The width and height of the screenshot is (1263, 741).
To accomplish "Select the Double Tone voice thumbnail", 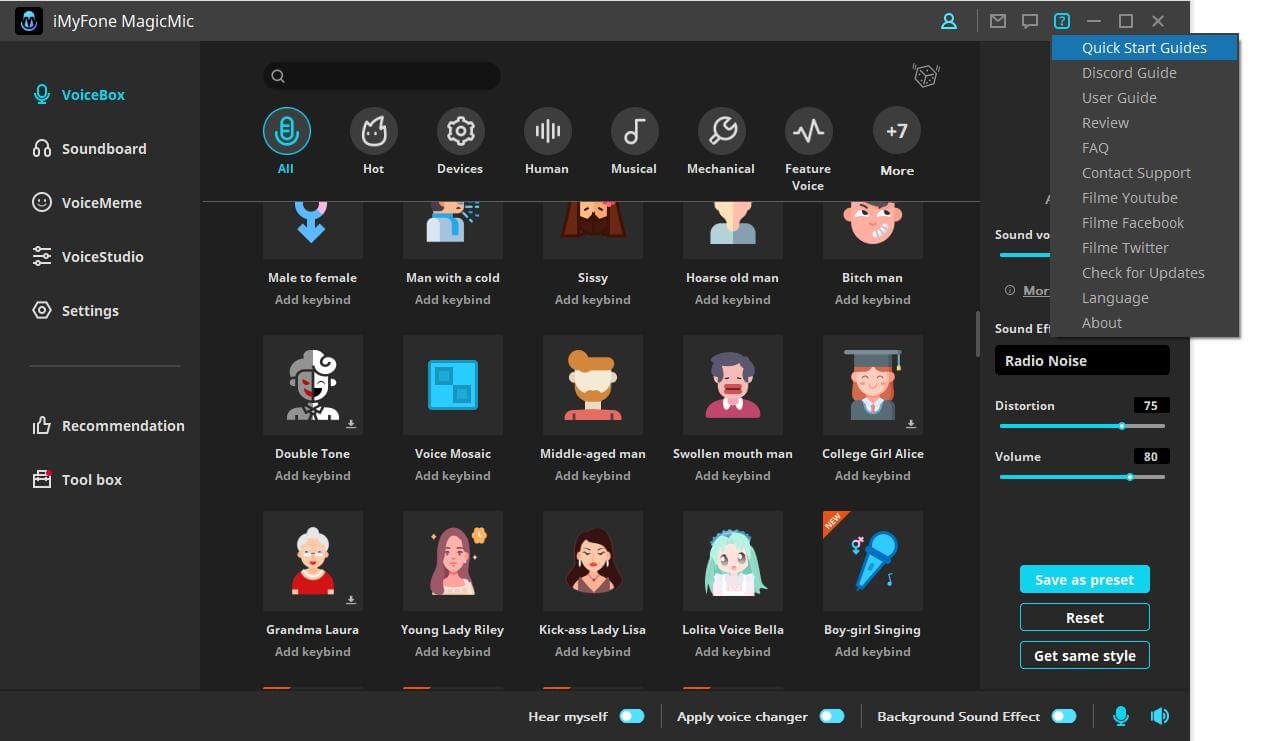I will [313, 385].
